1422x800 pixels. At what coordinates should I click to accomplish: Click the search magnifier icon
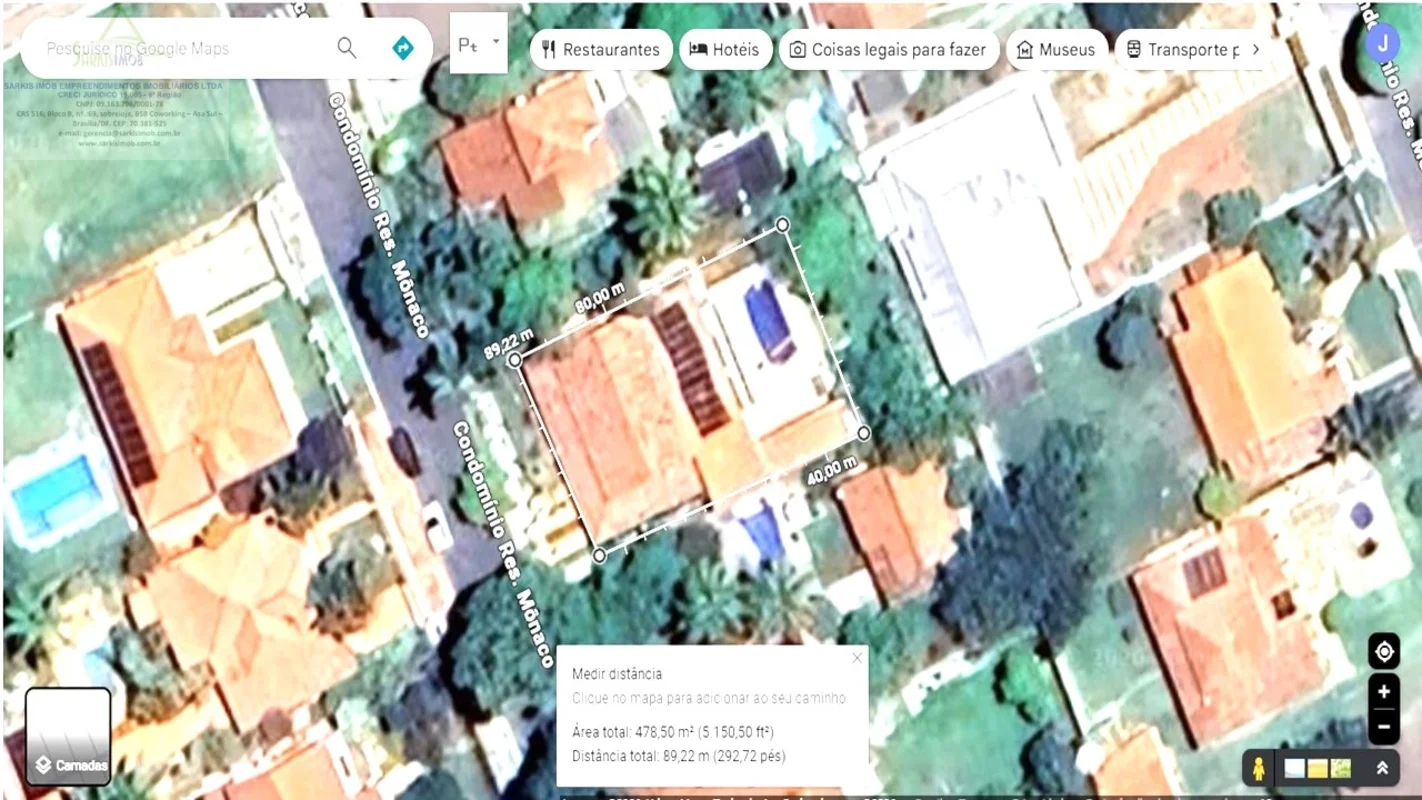347,48
